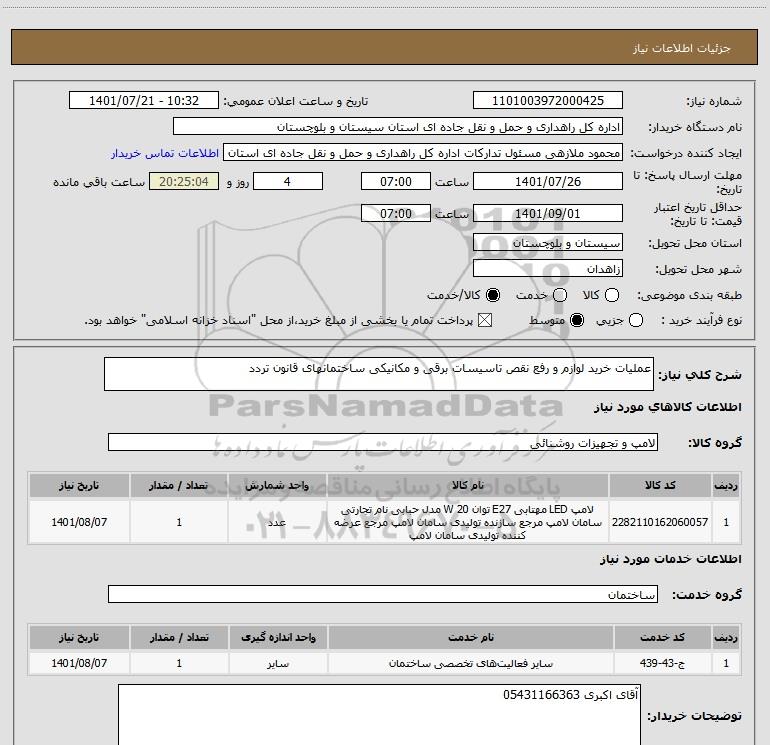Open the buyer contact info link اطلاعات تماس خریدار
Image resolution: width=770 pixels, height=745 pixels.
pos(165,153)
